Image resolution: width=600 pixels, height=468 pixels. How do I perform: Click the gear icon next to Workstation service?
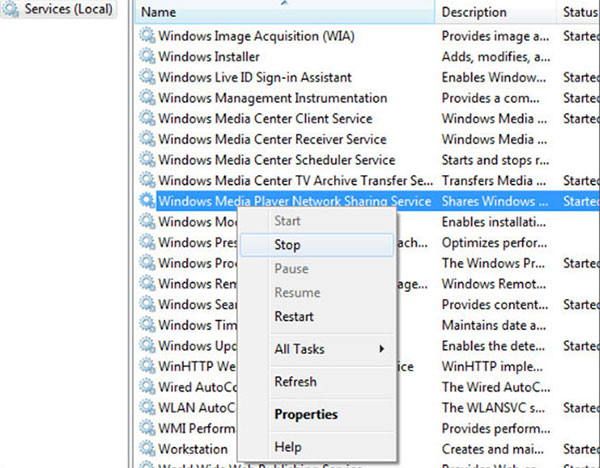pos(147,448)
